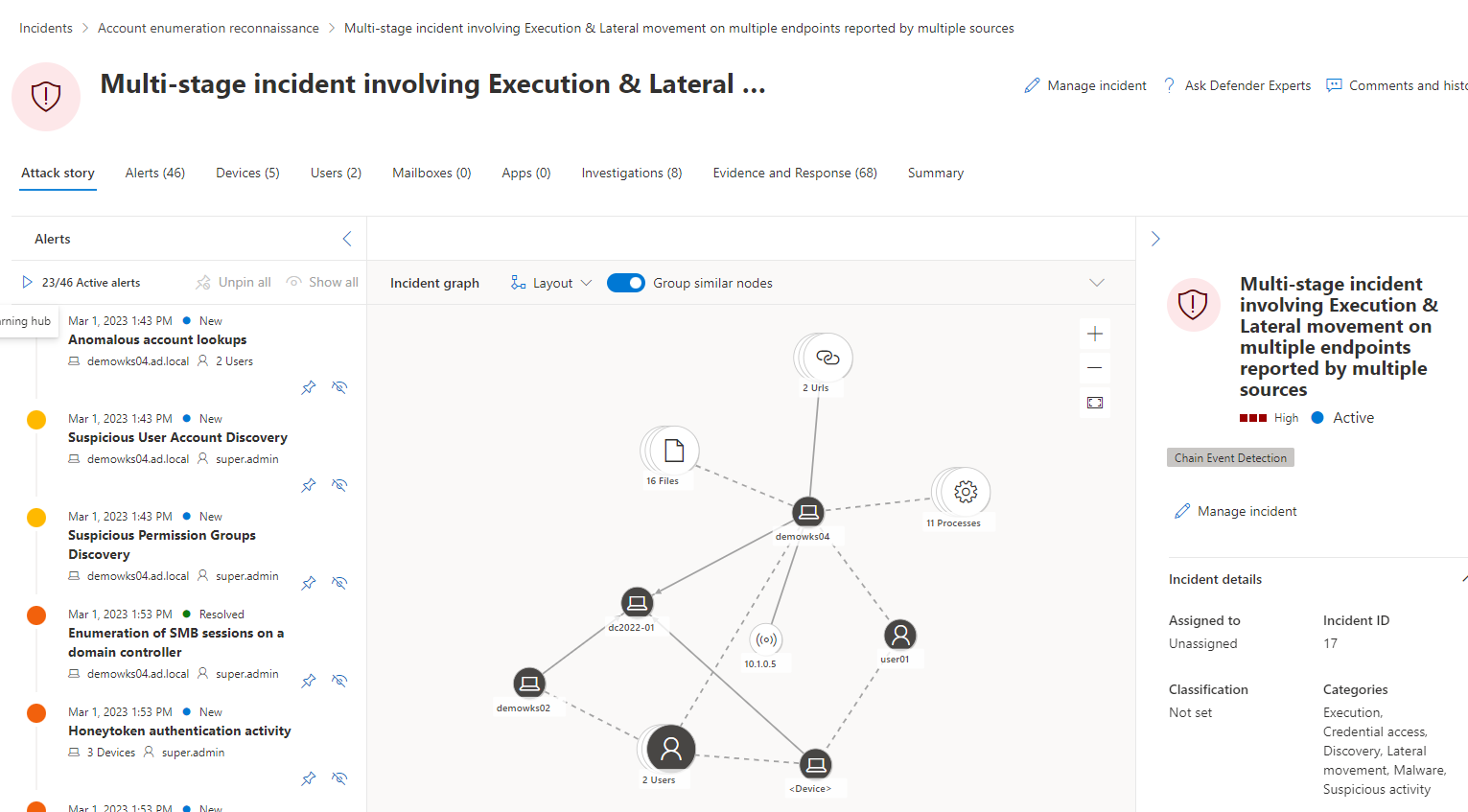The image size is (1468, 812).
Task: Hide the Suspicious User Account Discovery alert
Action: tap(339, 485)
